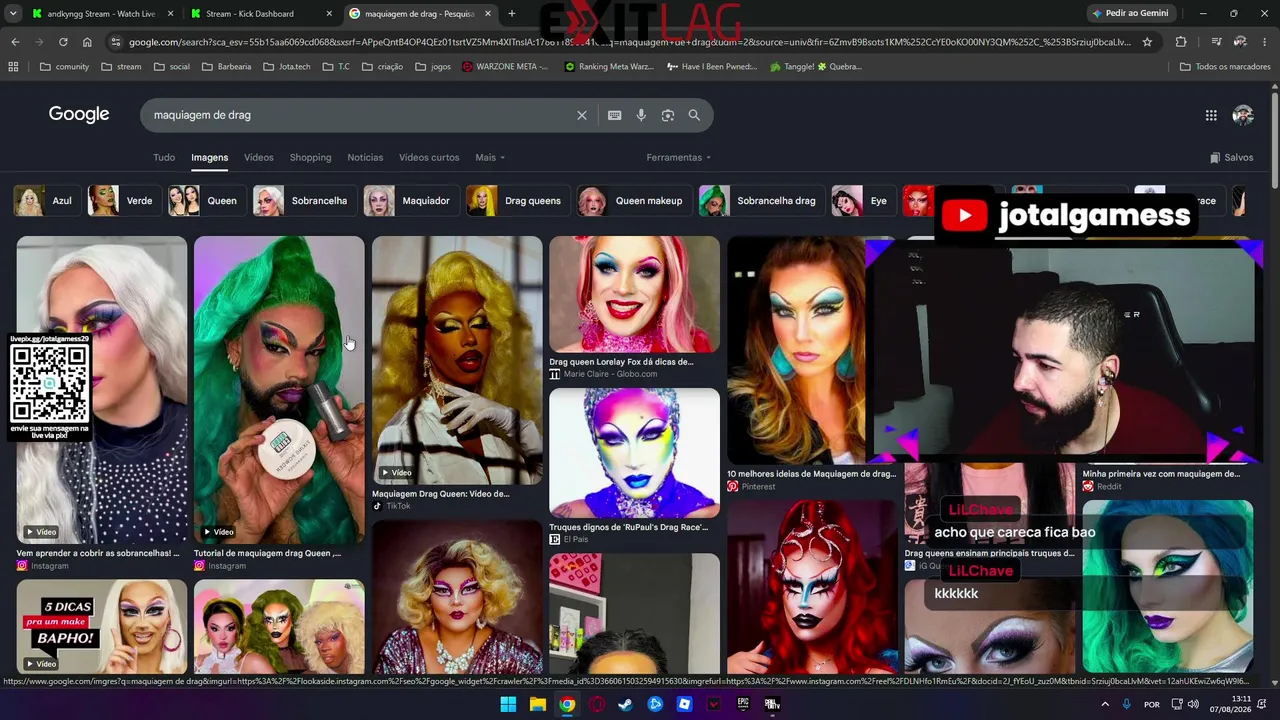Open the browser home page

coord(87,42)
